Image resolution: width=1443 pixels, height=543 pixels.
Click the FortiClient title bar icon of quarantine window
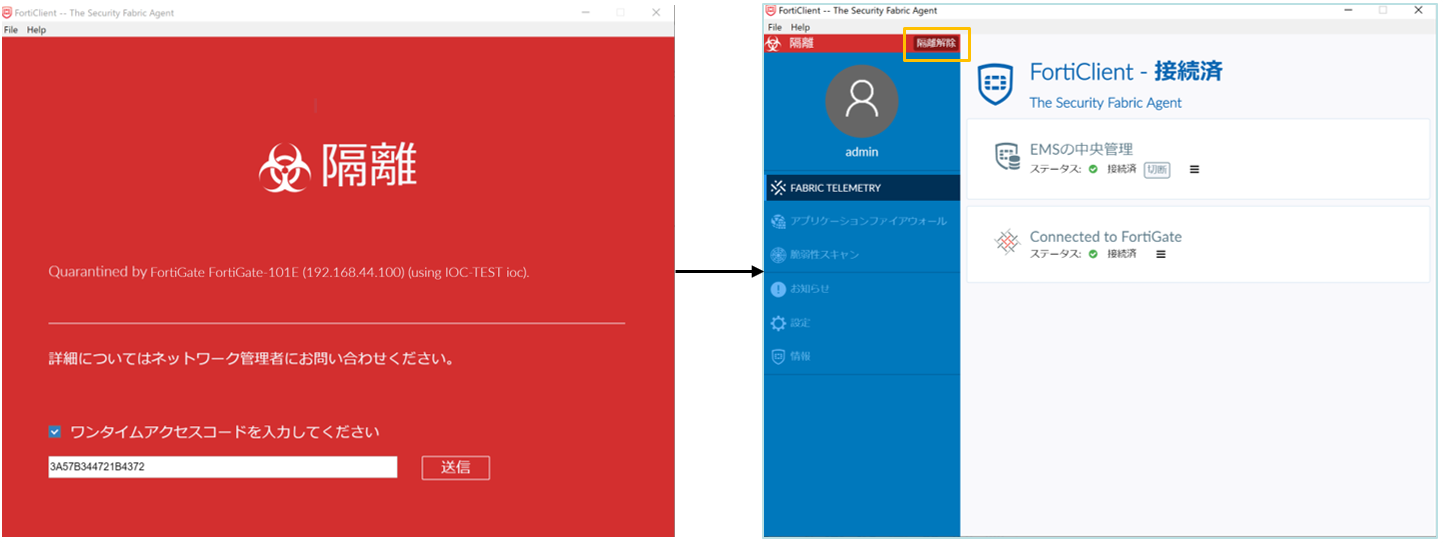coord(8,12)
